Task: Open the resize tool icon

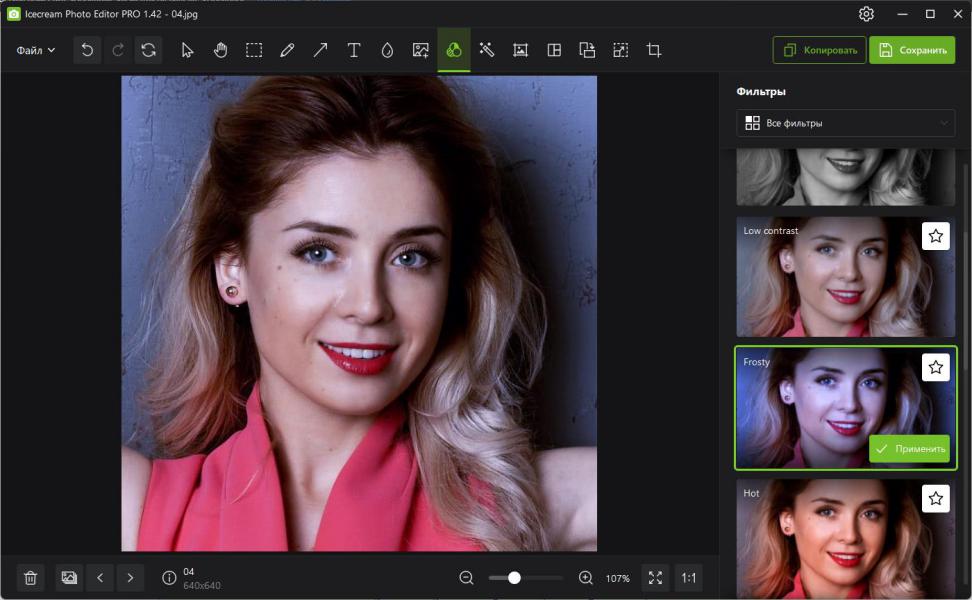Action: tap(621, 50)
